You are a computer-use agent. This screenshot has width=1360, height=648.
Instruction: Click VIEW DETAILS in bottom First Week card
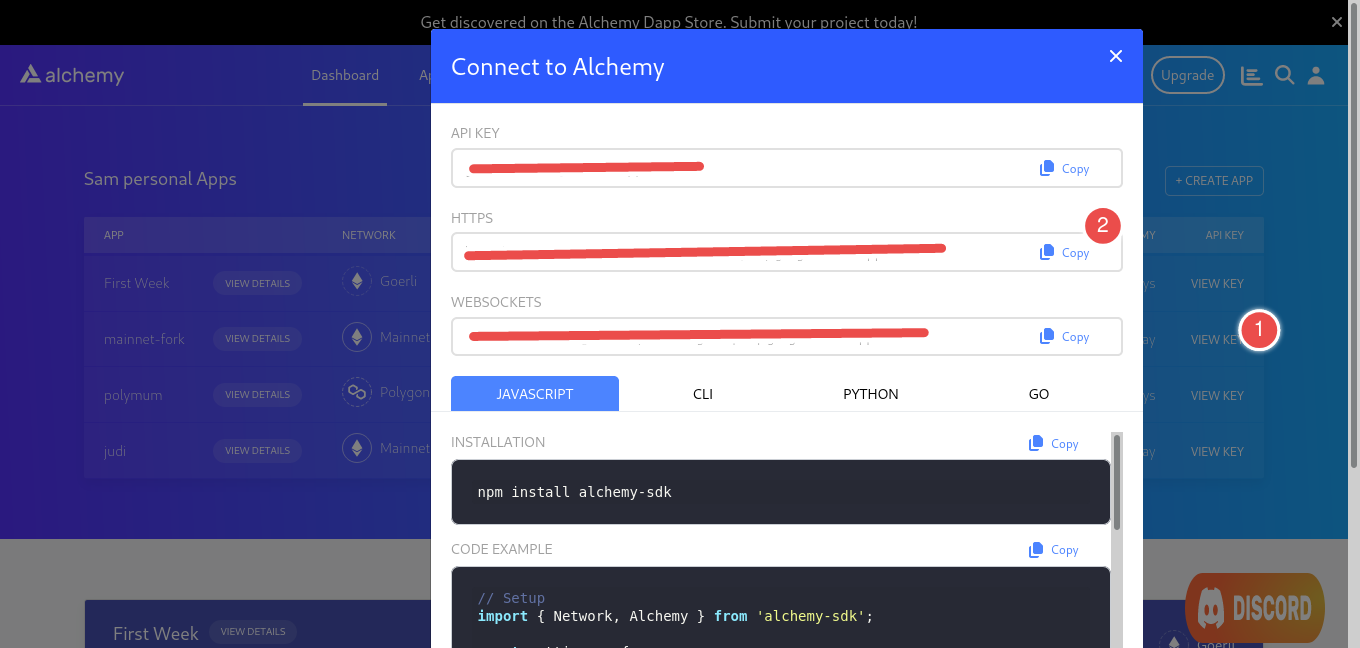(x=253, y=631)
